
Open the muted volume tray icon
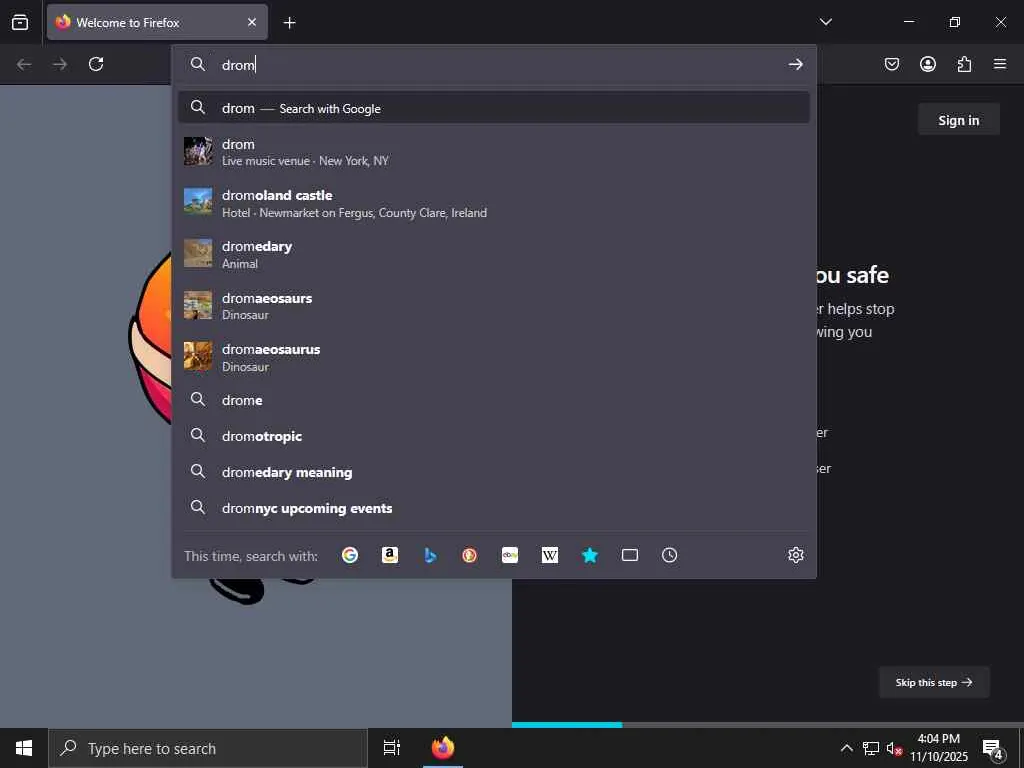click(x=894, y=749)
